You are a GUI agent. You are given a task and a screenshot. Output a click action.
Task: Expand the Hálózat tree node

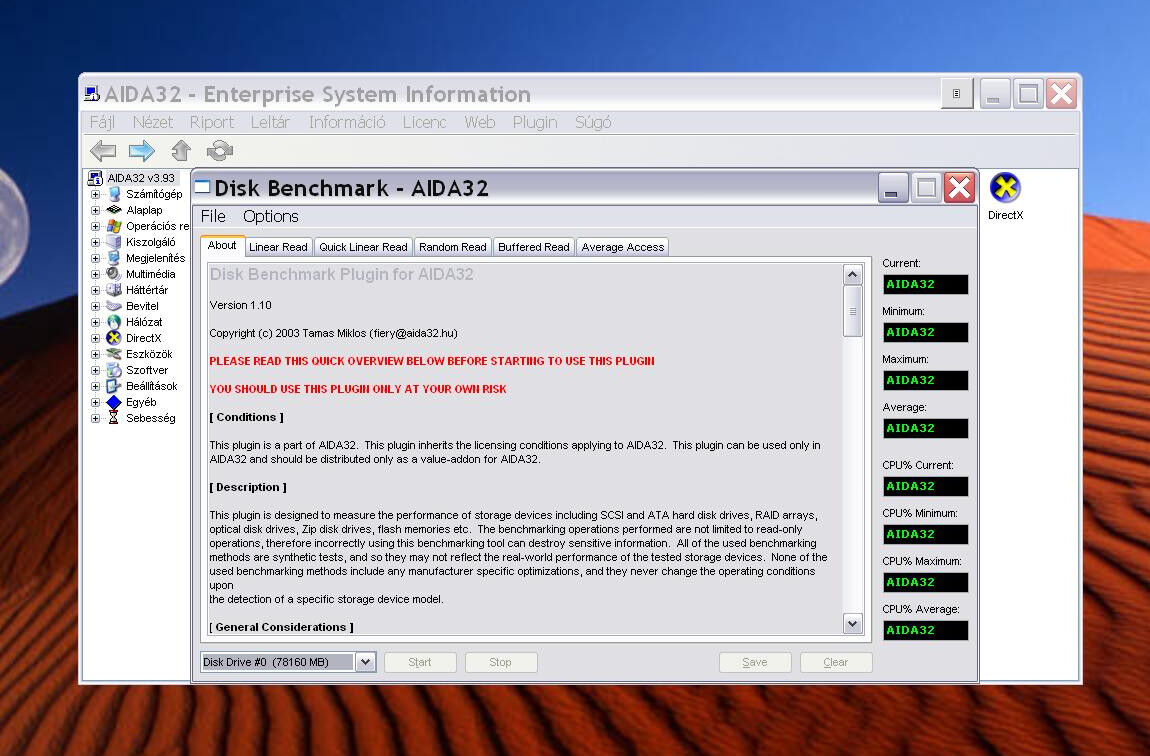pyautogui.click(x=95, y=322)
